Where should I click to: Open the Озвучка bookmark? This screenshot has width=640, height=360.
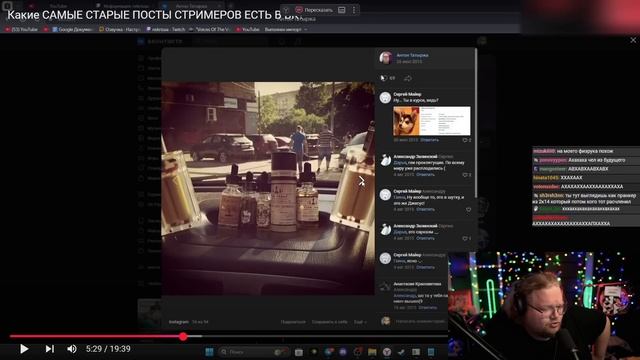[x=120, y=29]
